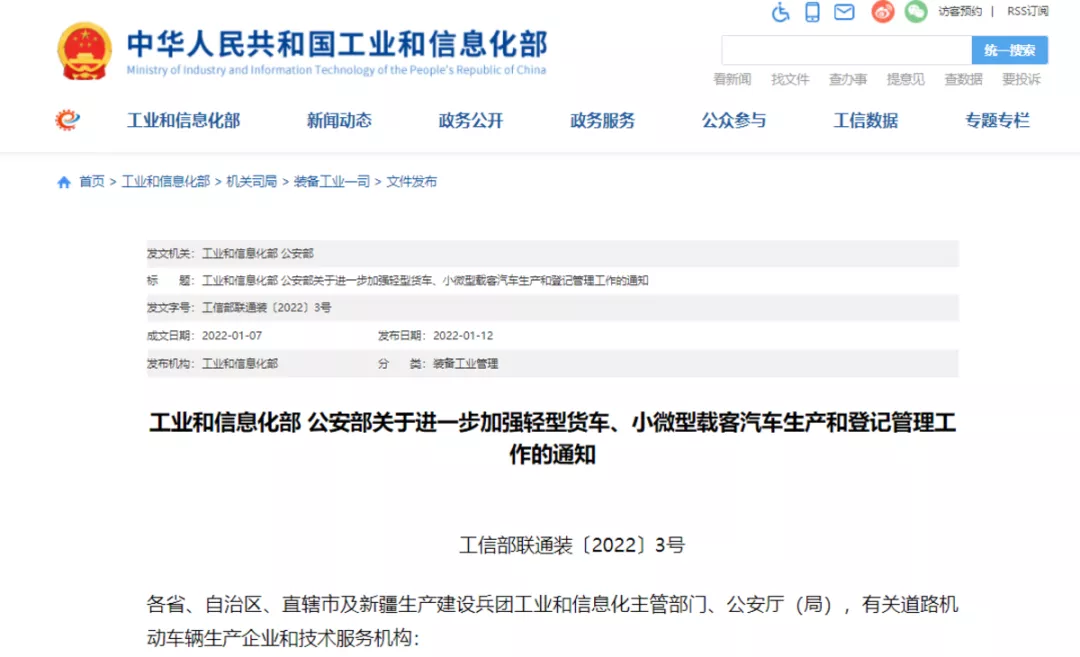Open 工信数据 navigation menu
Screen dimensions: 1080x657
866,121
